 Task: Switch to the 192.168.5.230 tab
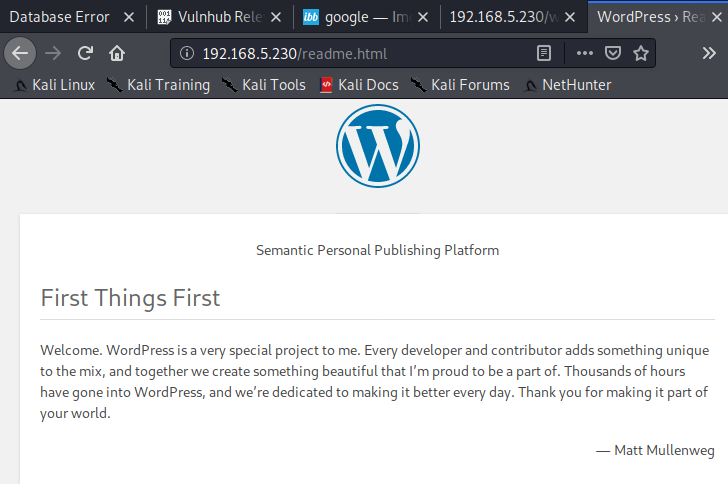tap(514, 17)
